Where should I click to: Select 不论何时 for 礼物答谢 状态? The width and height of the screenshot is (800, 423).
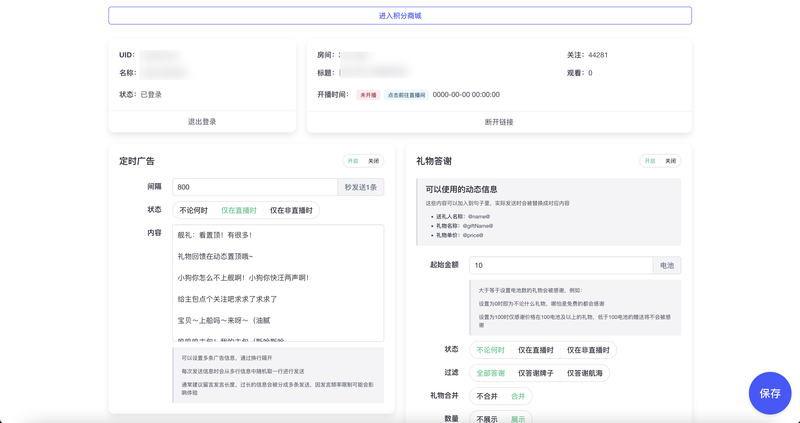490,350
